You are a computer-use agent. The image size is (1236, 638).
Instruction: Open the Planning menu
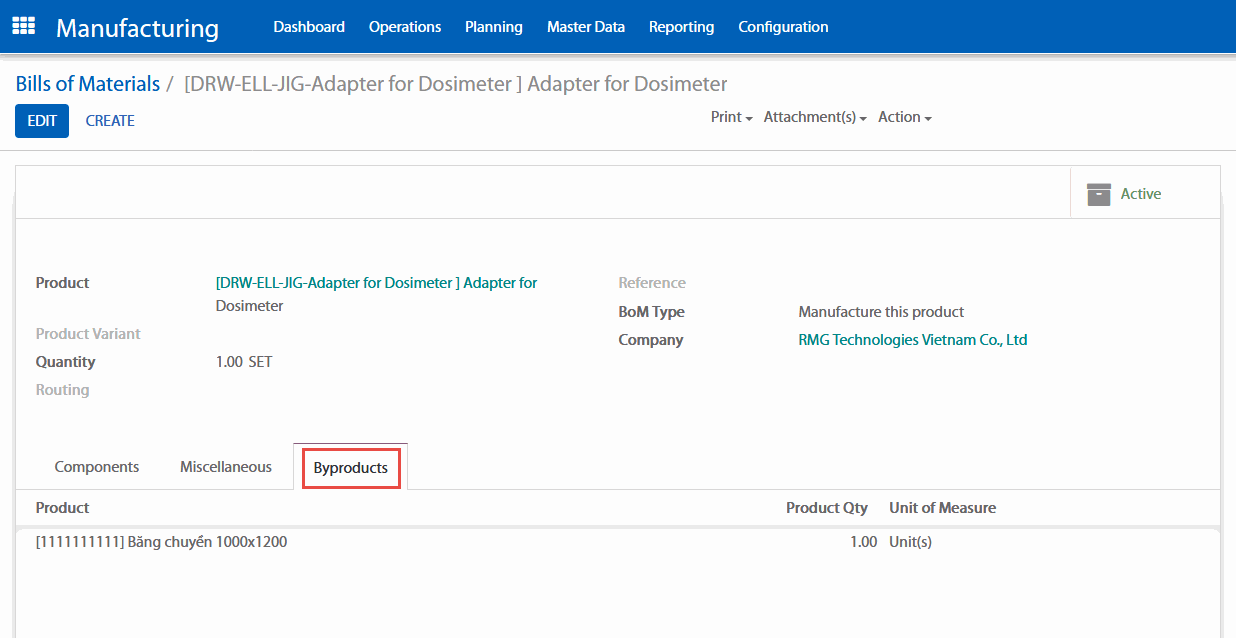pos(493,27)
